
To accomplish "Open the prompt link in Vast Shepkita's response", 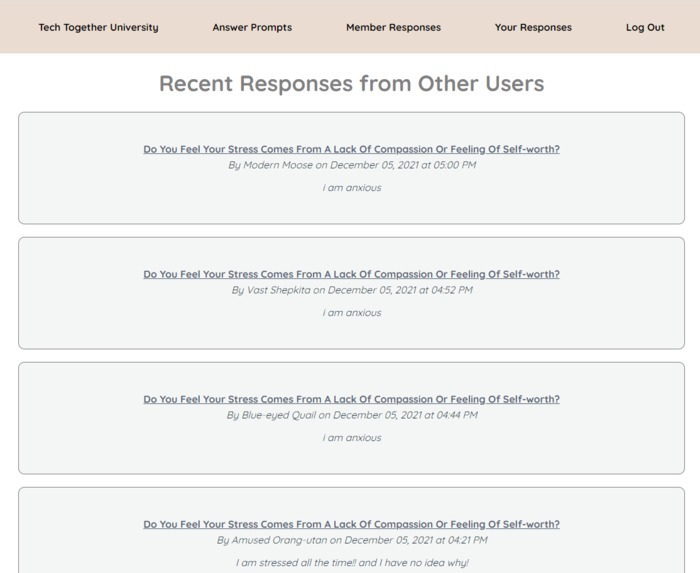I will coord(351,274).
